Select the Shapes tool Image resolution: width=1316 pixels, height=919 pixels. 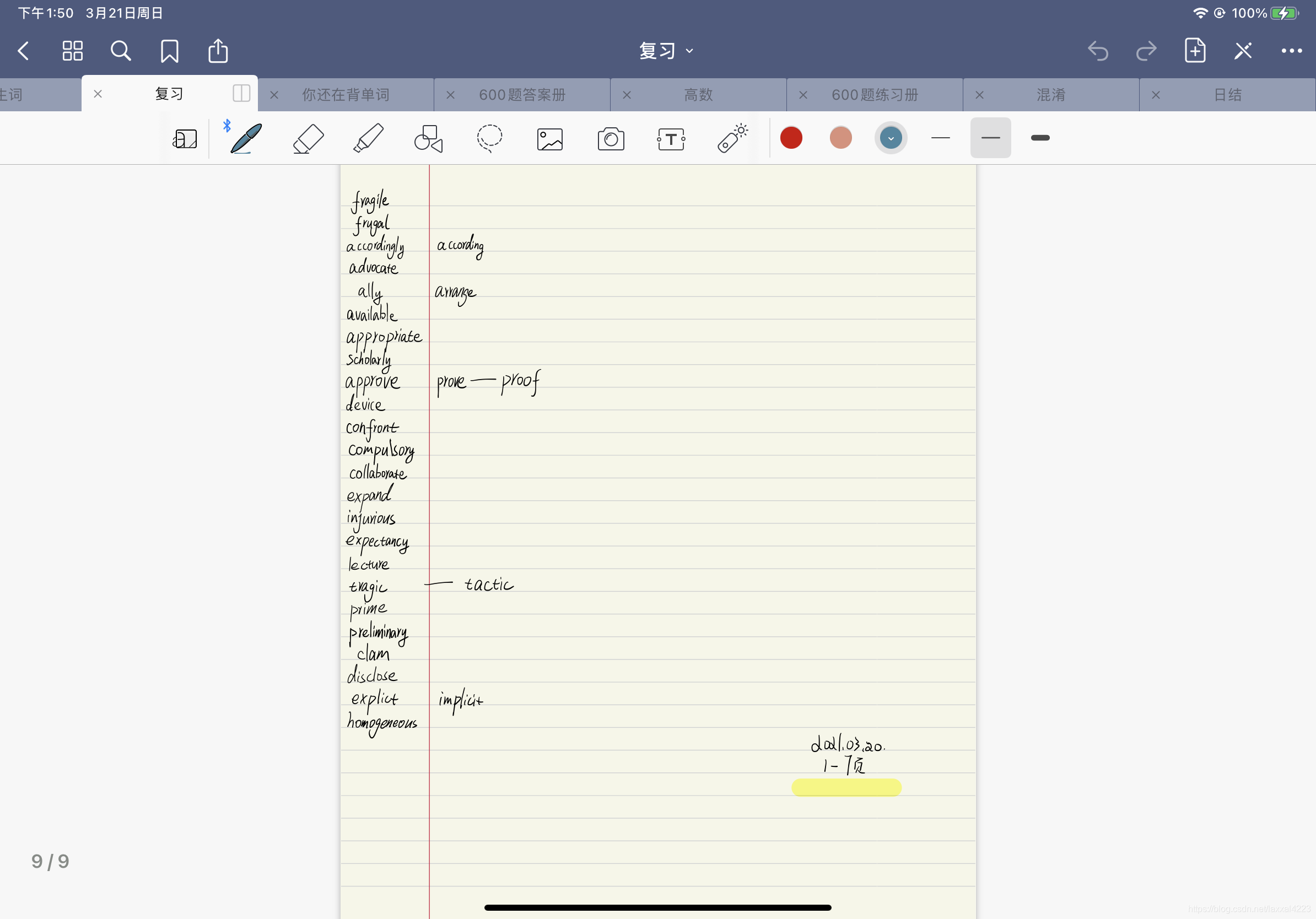(429, 139)
